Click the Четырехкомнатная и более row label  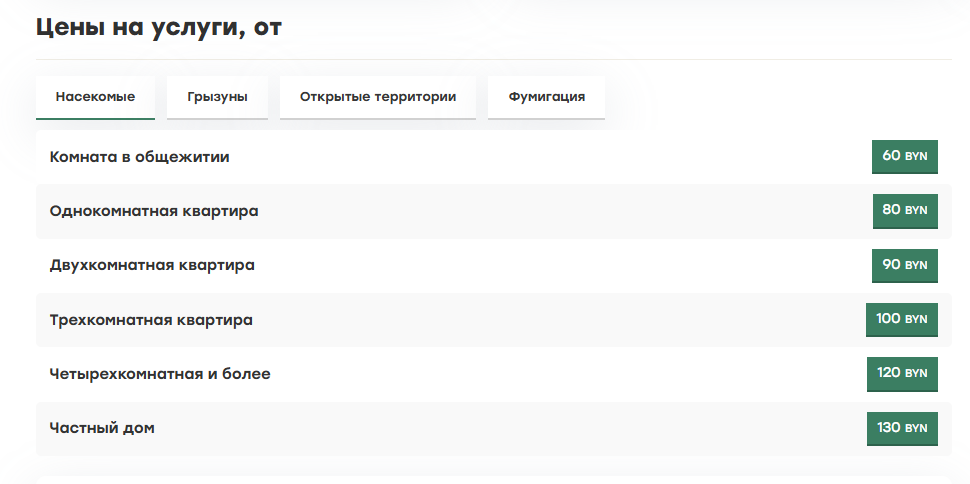click(x=160, y=374)
